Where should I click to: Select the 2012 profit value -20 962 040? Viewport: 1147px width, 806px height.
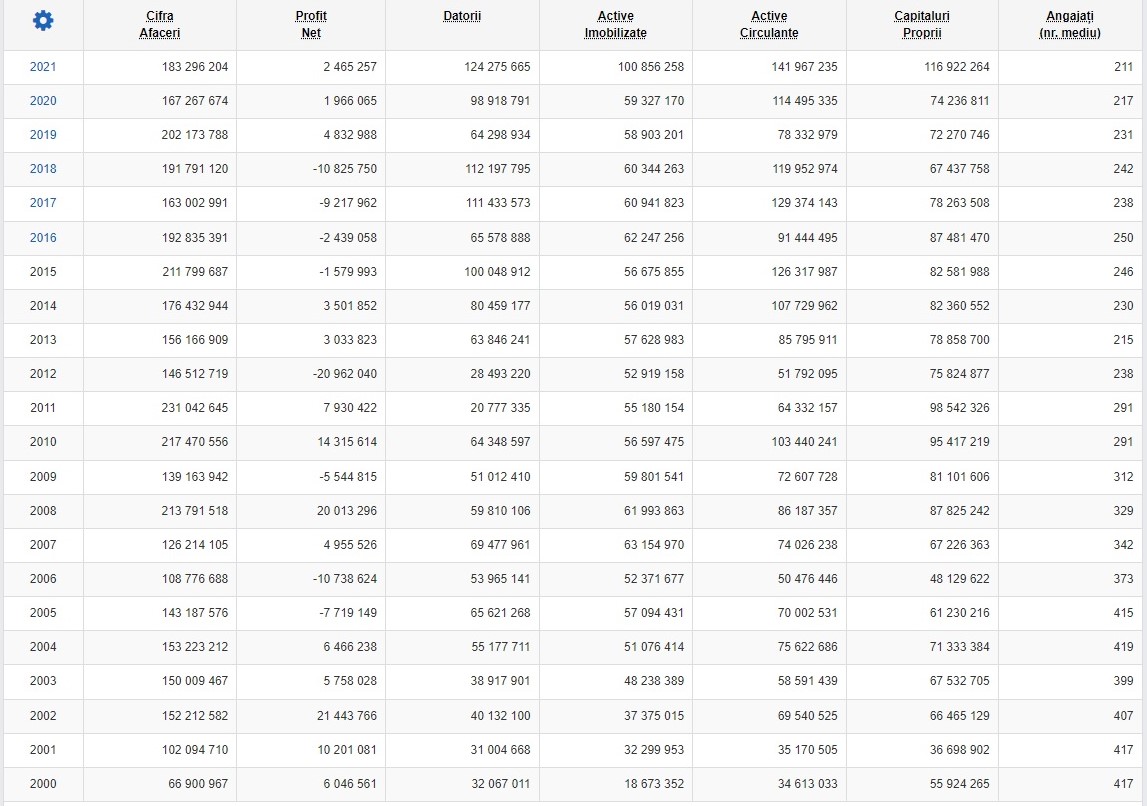click(x=345, y=374)
